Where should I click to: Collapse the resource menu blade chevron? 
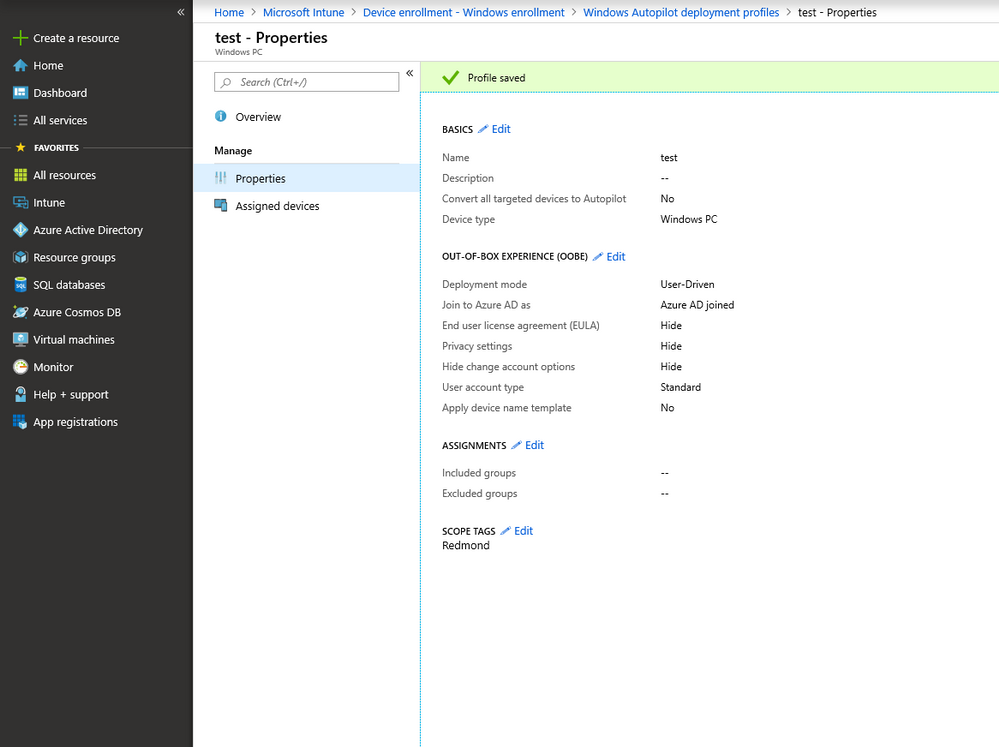410,73
